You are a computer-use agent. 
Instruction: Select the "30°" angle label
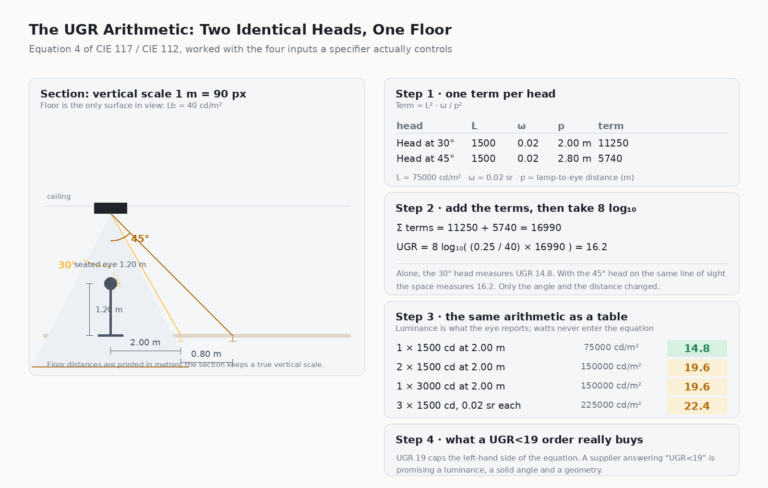[x=66, y=265]
